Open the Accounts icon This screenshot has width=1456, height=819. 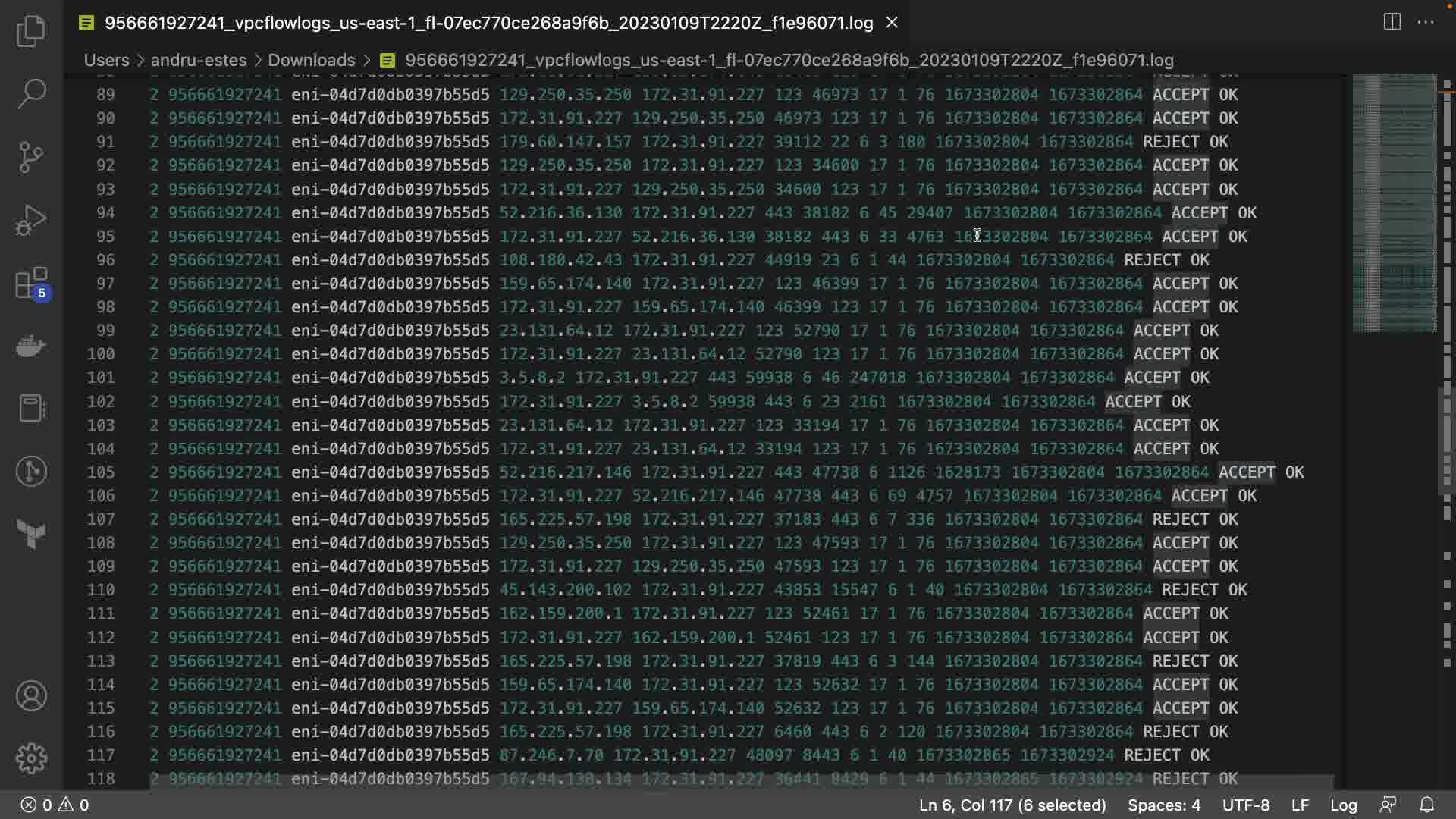[31, 695]
